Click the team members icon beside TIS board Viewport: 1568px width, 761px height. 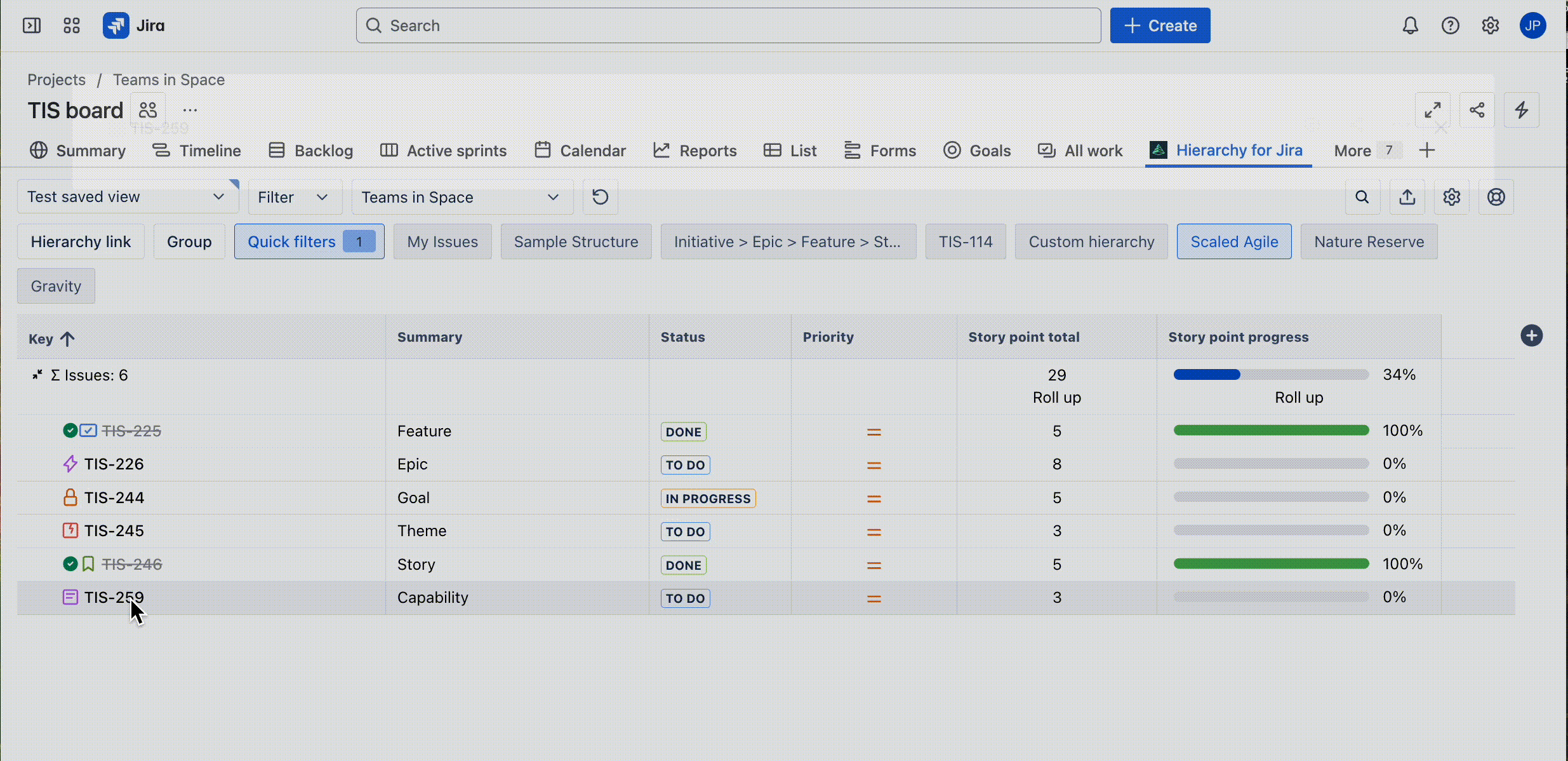pos(148,111)
